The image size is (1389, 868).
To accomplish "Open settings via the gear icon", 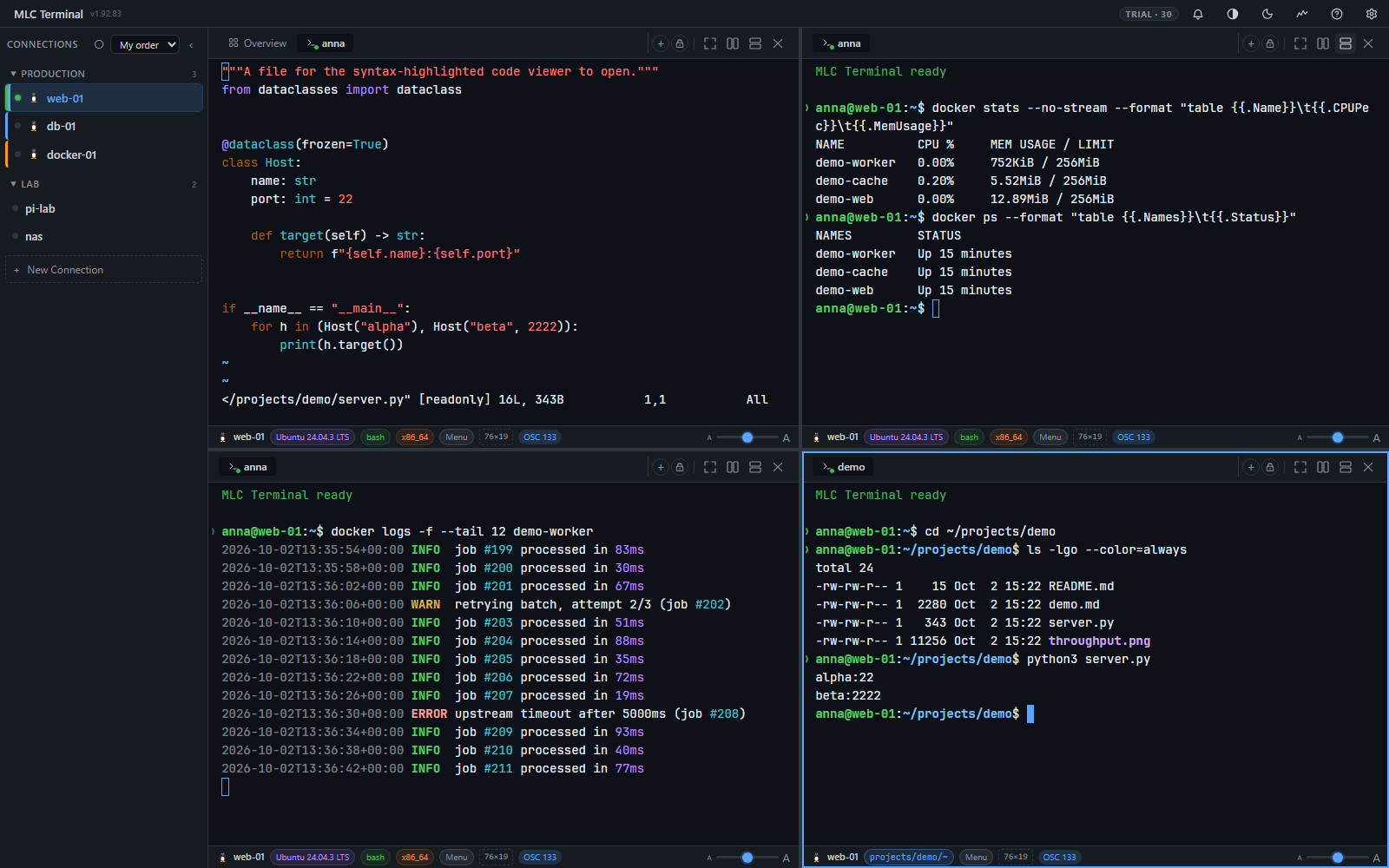I will point(1372,14).
